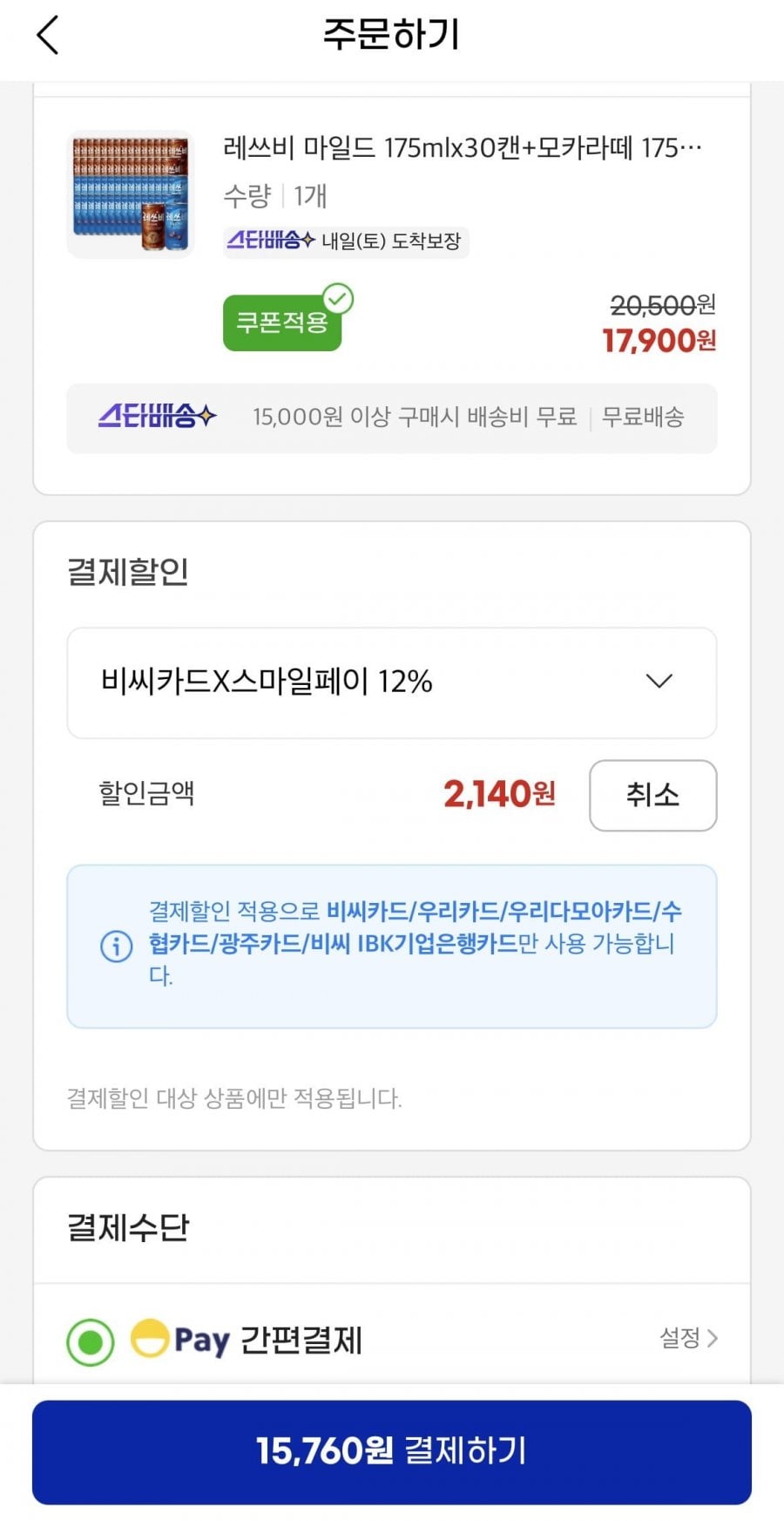Open the 레쓰비 product thumbnail image
Image resolution: width=784 pixels, height=1521 pixels.
click(x=130, y=194)
